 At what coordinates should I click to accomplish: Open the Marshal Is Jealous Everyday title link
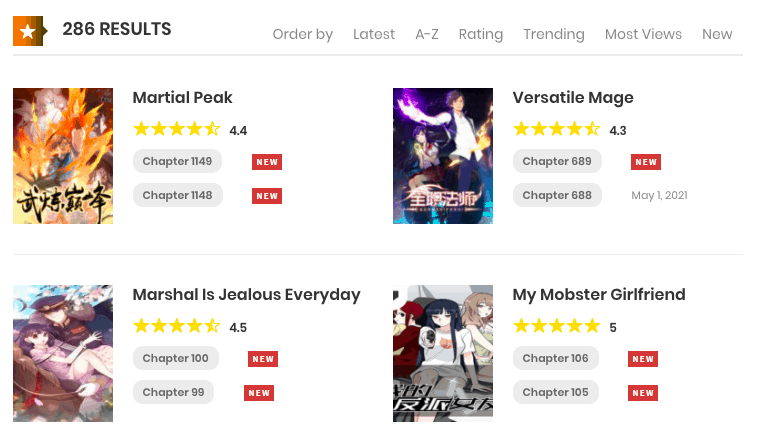[x=246, y=295]
